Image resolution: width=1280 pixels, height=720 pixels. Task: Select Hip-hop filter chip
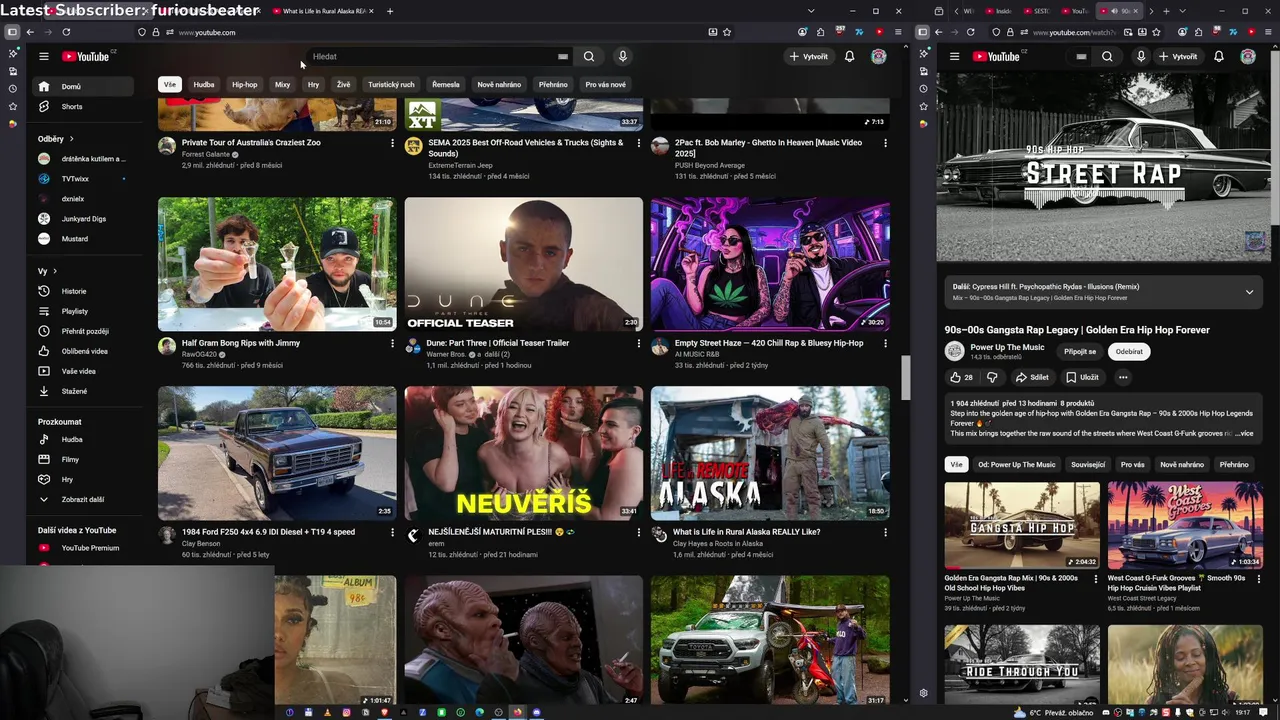[245, 85]
